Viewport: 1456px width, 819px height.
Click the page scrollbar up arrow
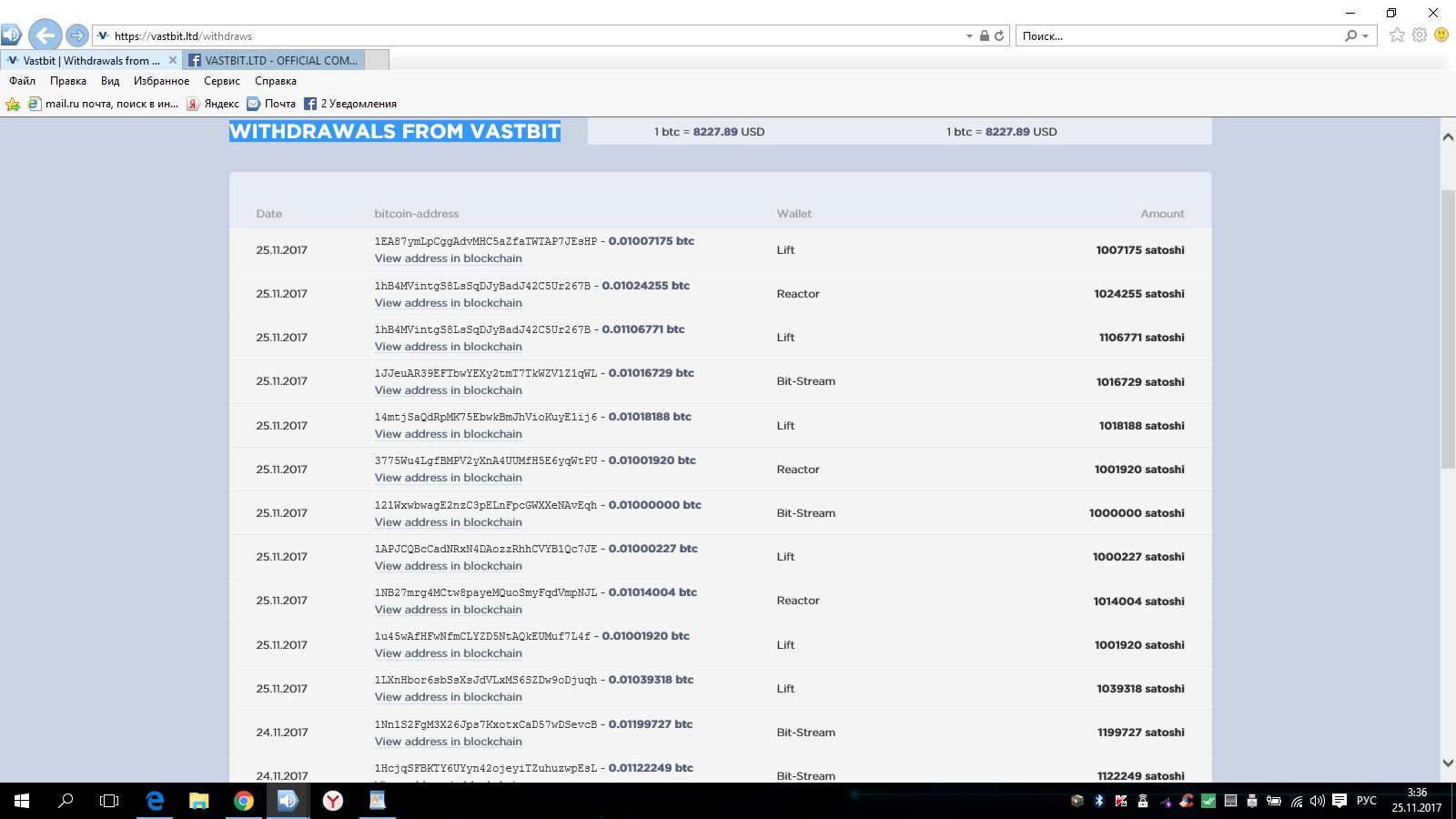pyautogui.click(x=1448, y=137)
